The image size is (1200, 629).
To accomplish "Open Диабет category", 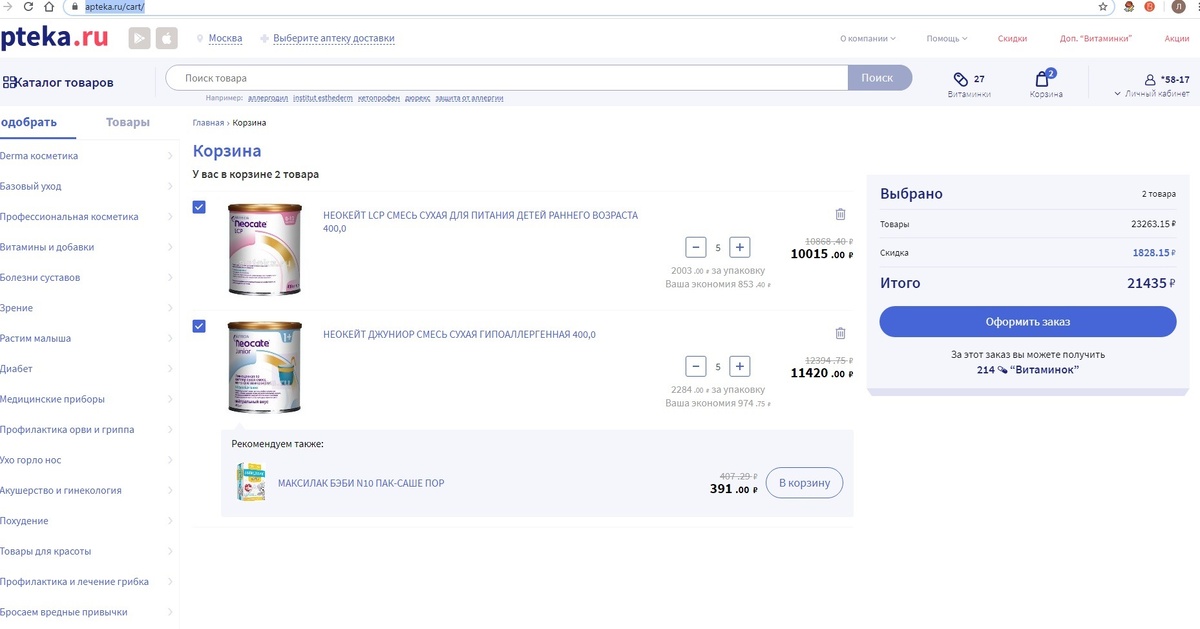I will tap(16, 369).
